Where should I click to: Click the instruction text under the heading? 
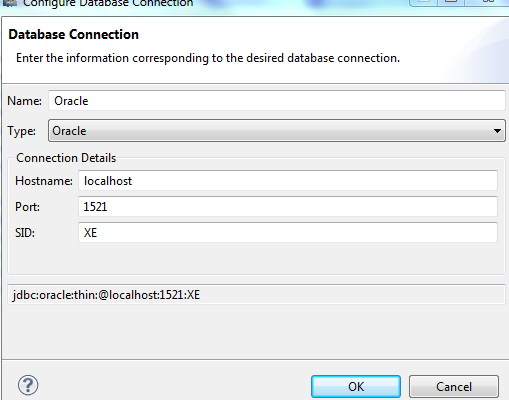pos(208,58)
